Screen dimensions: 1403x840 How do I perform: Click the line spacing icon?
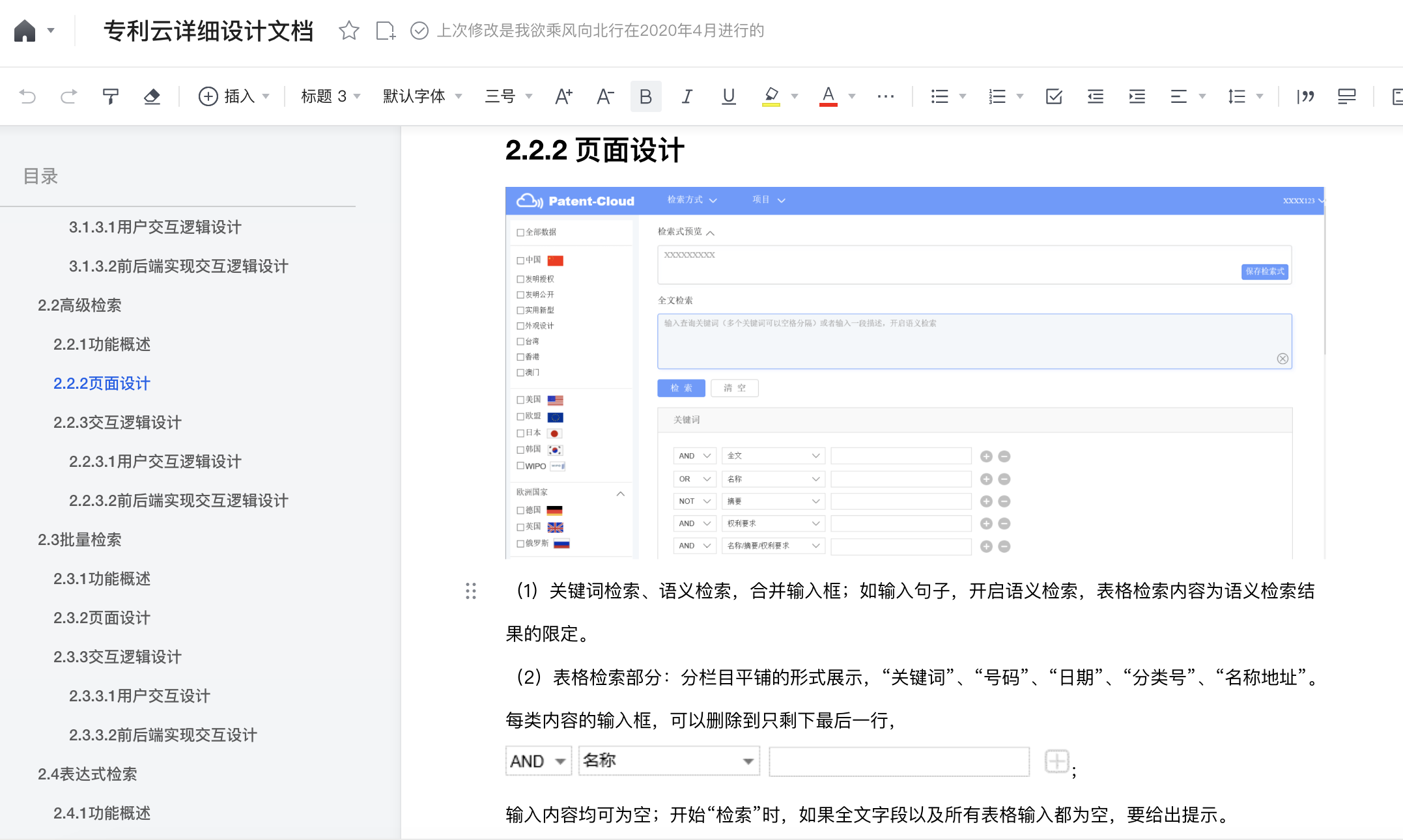pyautogui.click(x=1236, y=96)
